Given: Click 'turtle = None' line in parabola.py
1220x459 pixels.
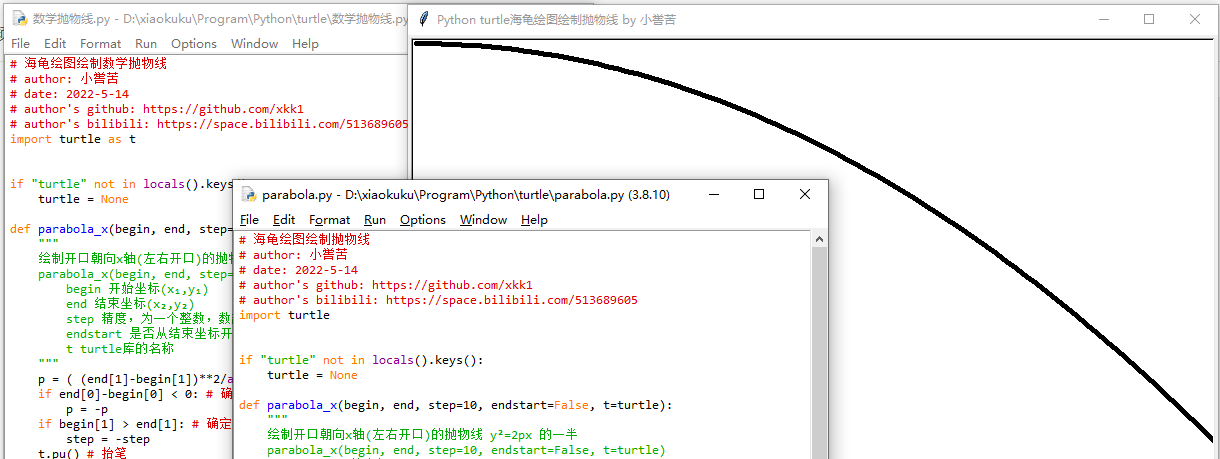Looking at the screenshot, I should point(312,375).
